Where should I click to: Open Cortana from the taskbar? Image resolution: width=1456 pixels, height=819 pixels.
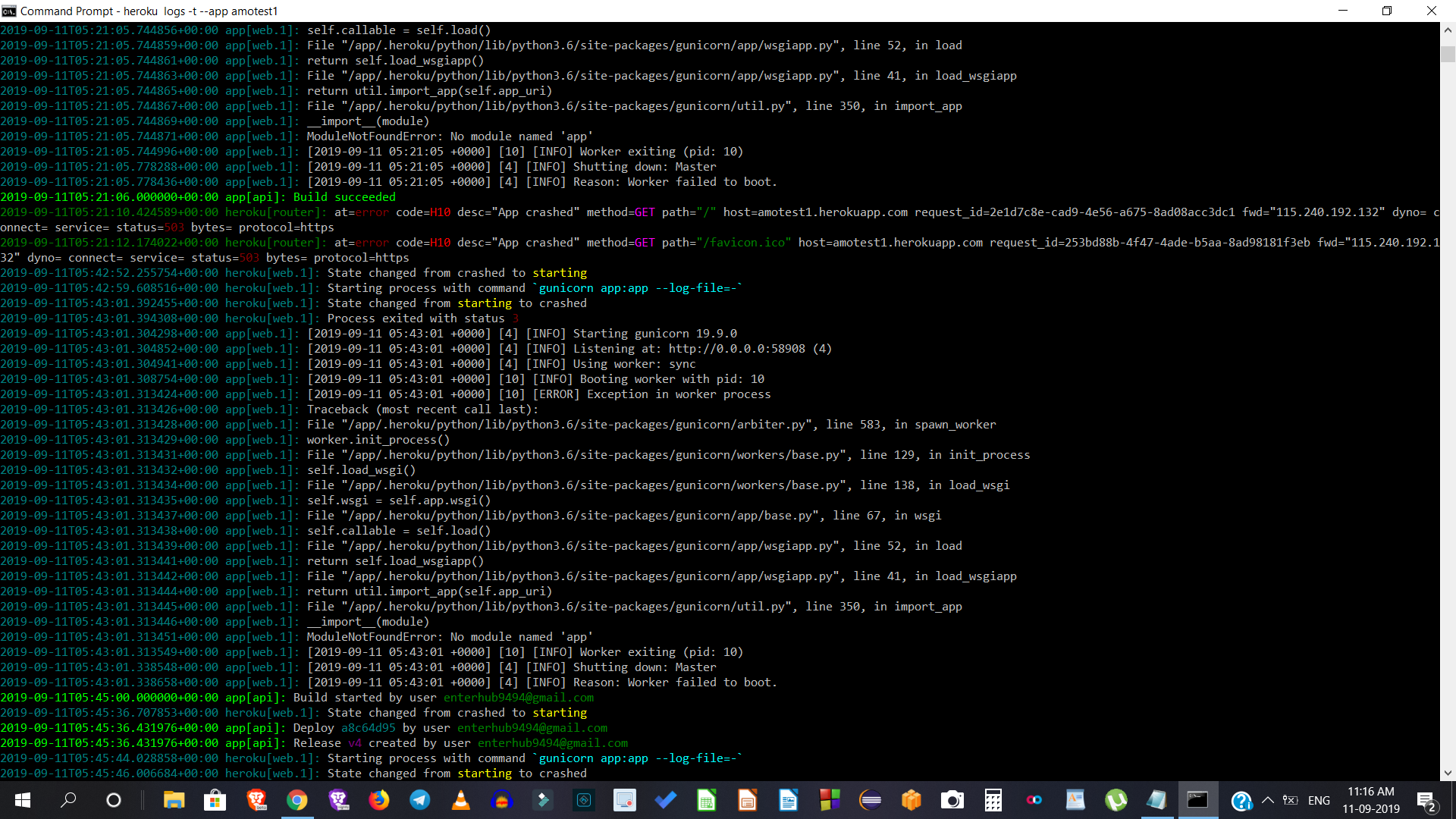point(114,800)
